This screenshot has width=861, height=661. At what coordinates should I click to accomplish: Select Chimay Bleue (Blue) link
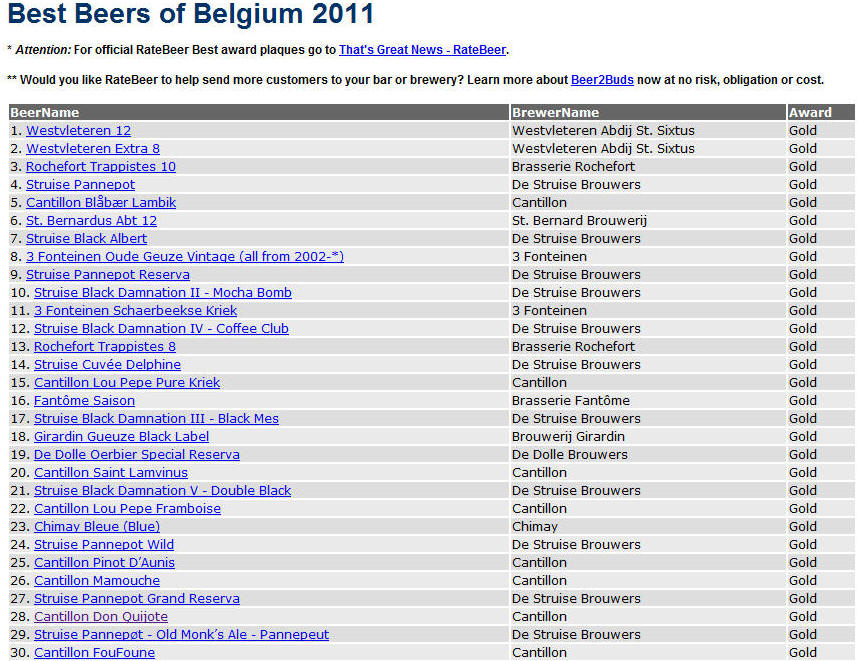pyautogui.click(x=96, y=527)
